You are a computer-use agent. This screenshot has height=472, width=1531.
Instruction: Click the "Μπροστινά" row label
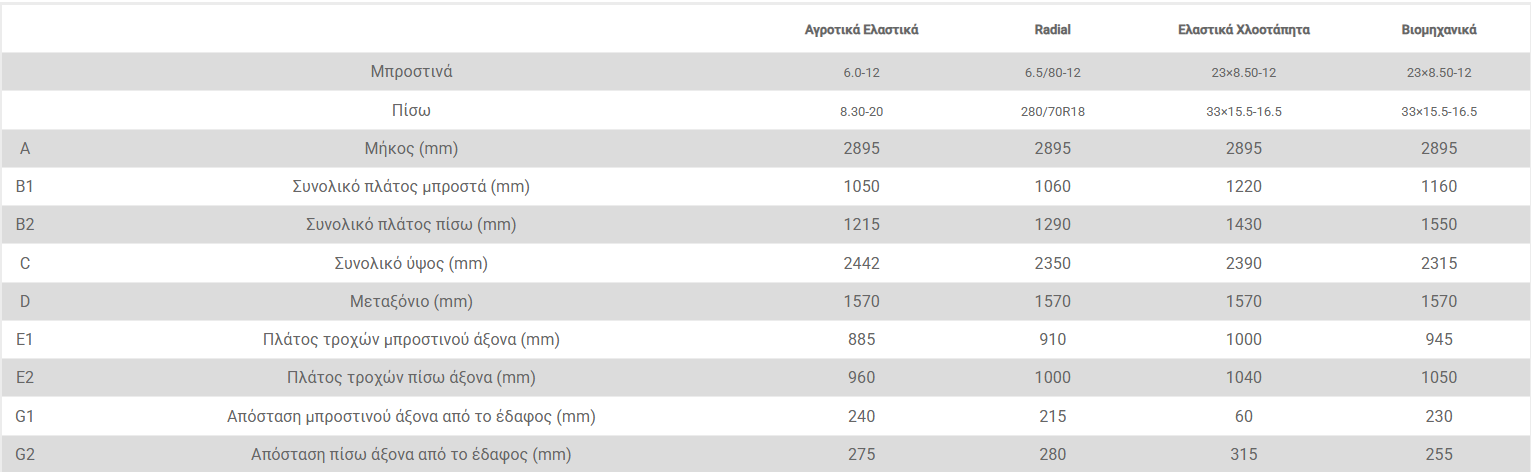(411, 72)
